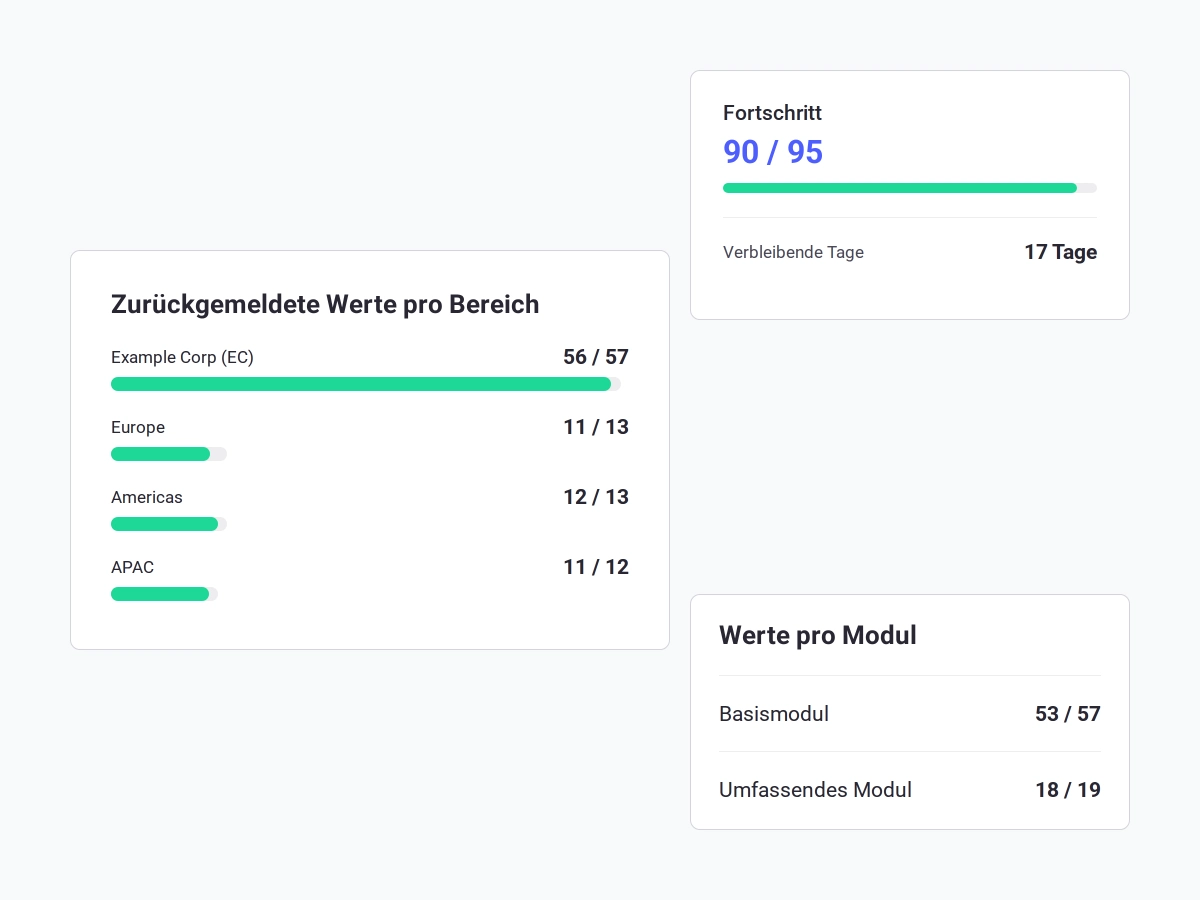The height and width of the screenshot is (900, 1200).
Task: Click the '56 / 57' value
Action: pyautogui.click(x=596, y=357)
